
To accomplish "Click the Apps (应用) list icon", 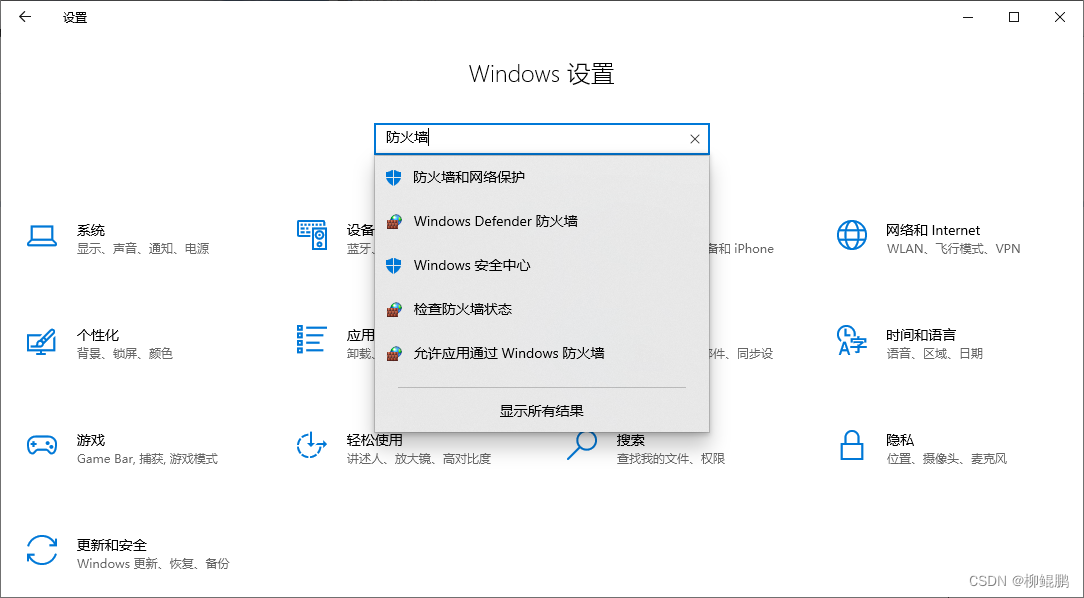I will tap(312, 340).
